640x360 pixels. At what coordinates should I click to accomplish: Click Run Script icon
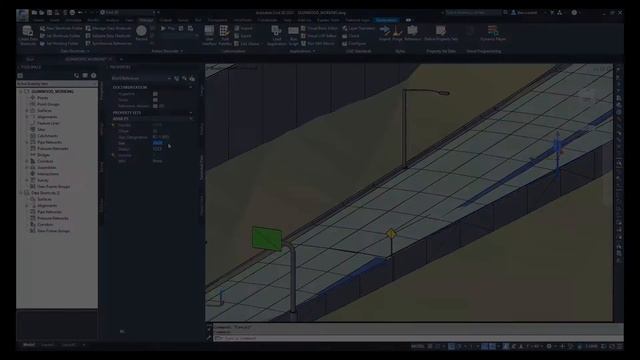click(293, 31)
